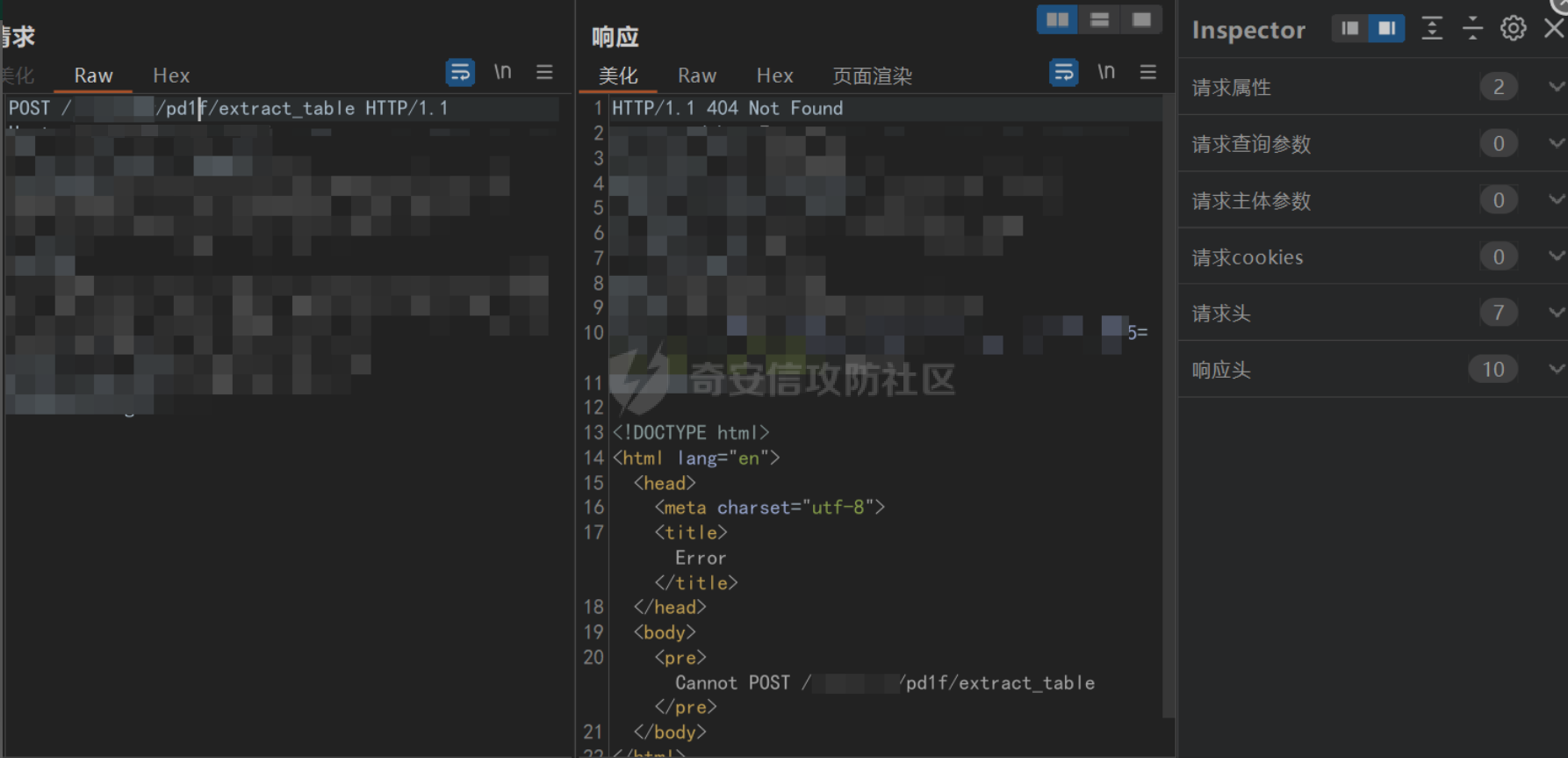Click the 'Error' title text
The width and height of the screenshot is (1568, 758).
click(x=700, y=558)
